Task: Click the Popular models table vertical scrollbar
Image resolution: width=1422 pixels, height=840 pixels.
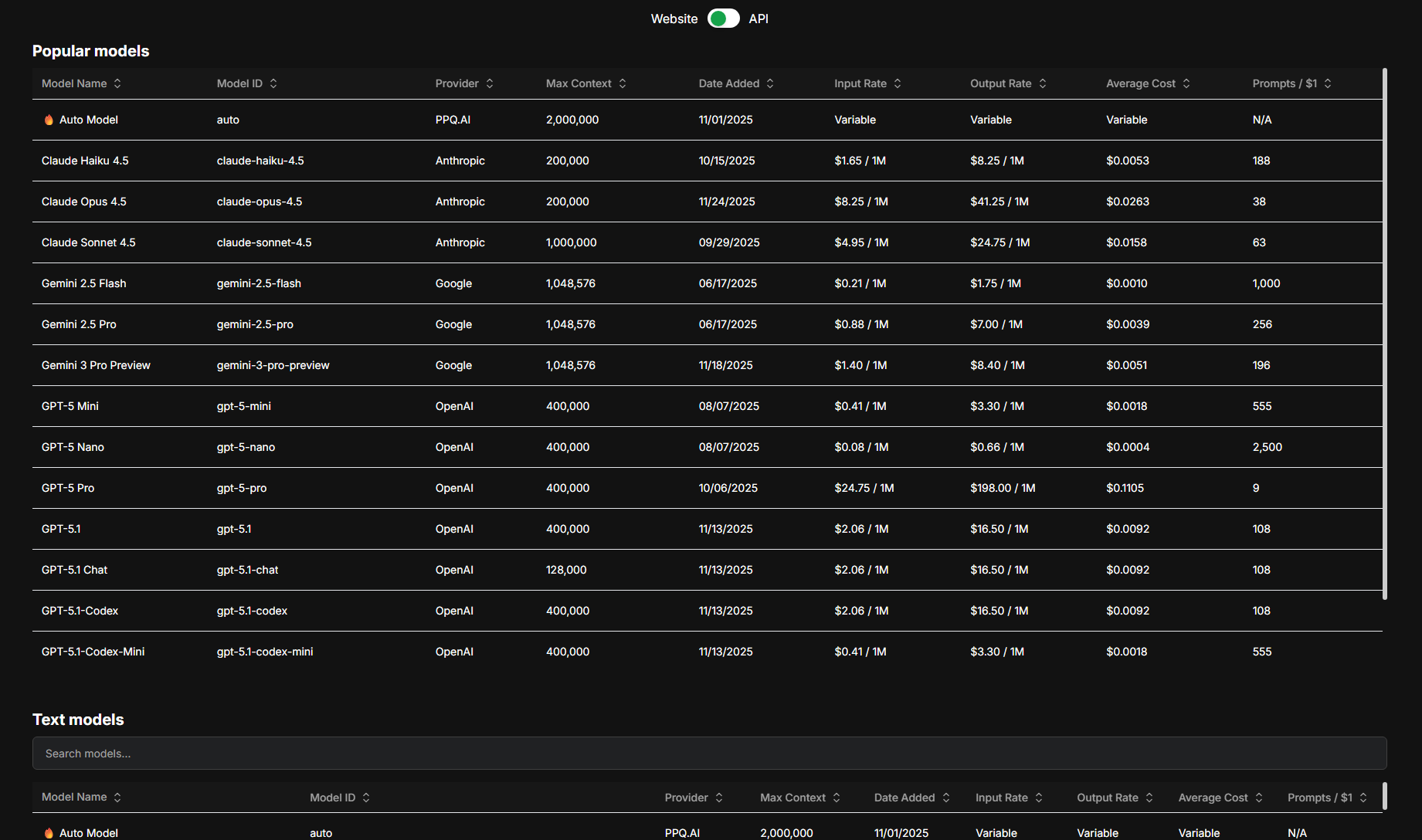Action: [1385, 332]
